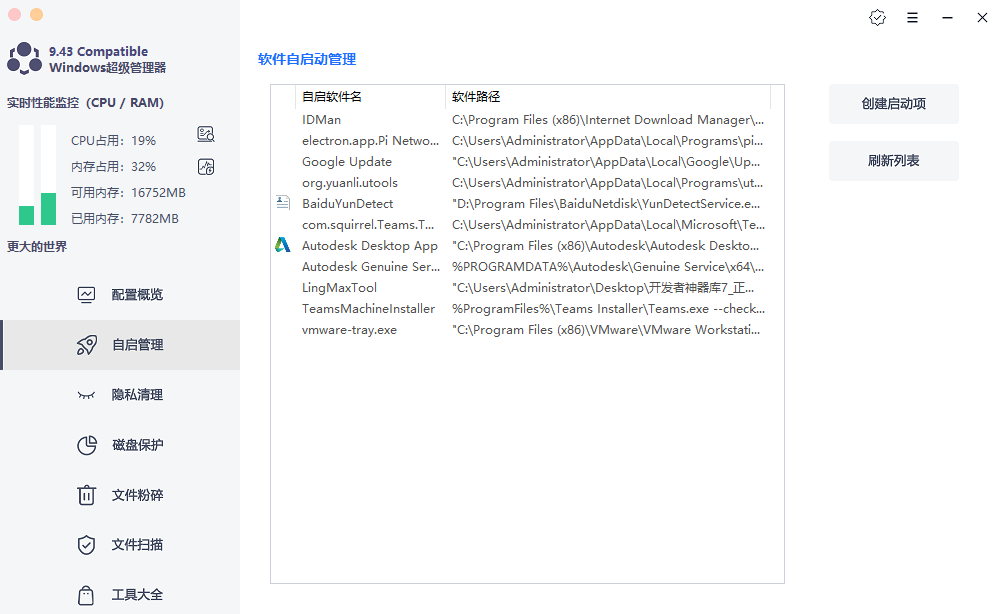The height and width of the screenshot is (614, 999).
Task: Click the CPU usage detail icon
Action: pos(206,135)
